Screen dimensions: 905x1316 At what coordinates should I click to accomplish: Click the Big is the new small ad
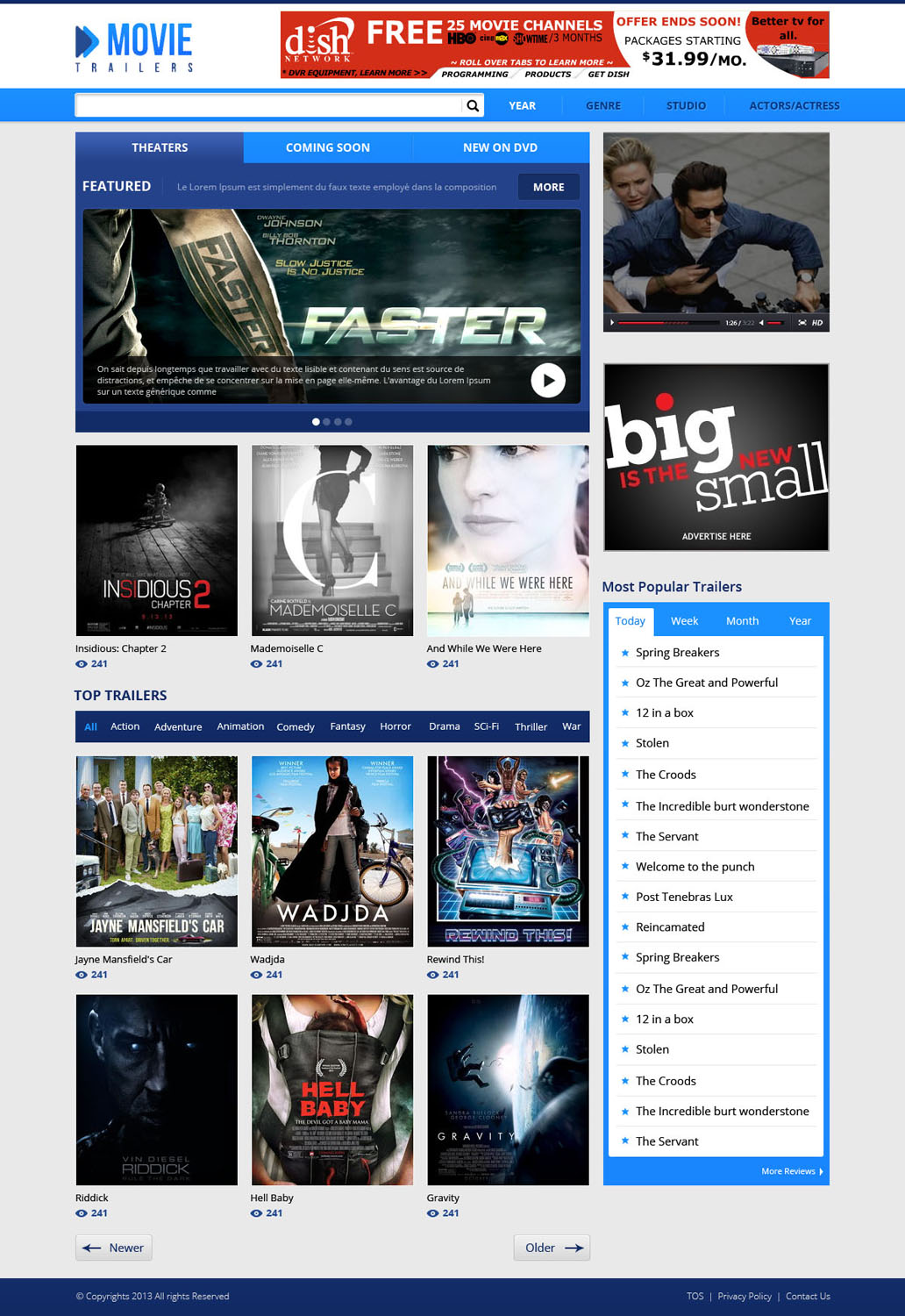pos(716,457)
